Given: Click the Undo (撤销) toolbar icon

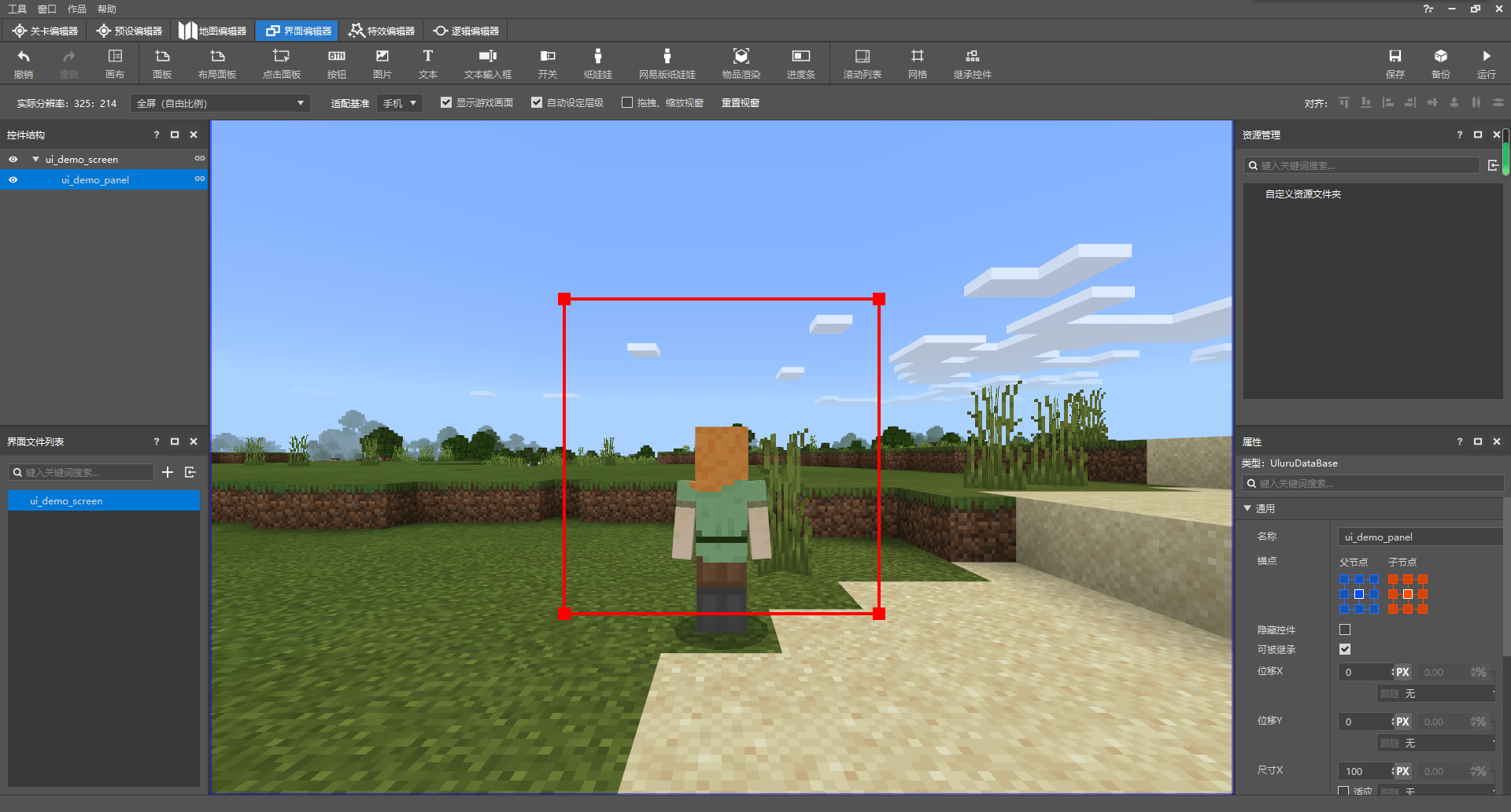Looking at the screenshot, I should click(24, 64).
